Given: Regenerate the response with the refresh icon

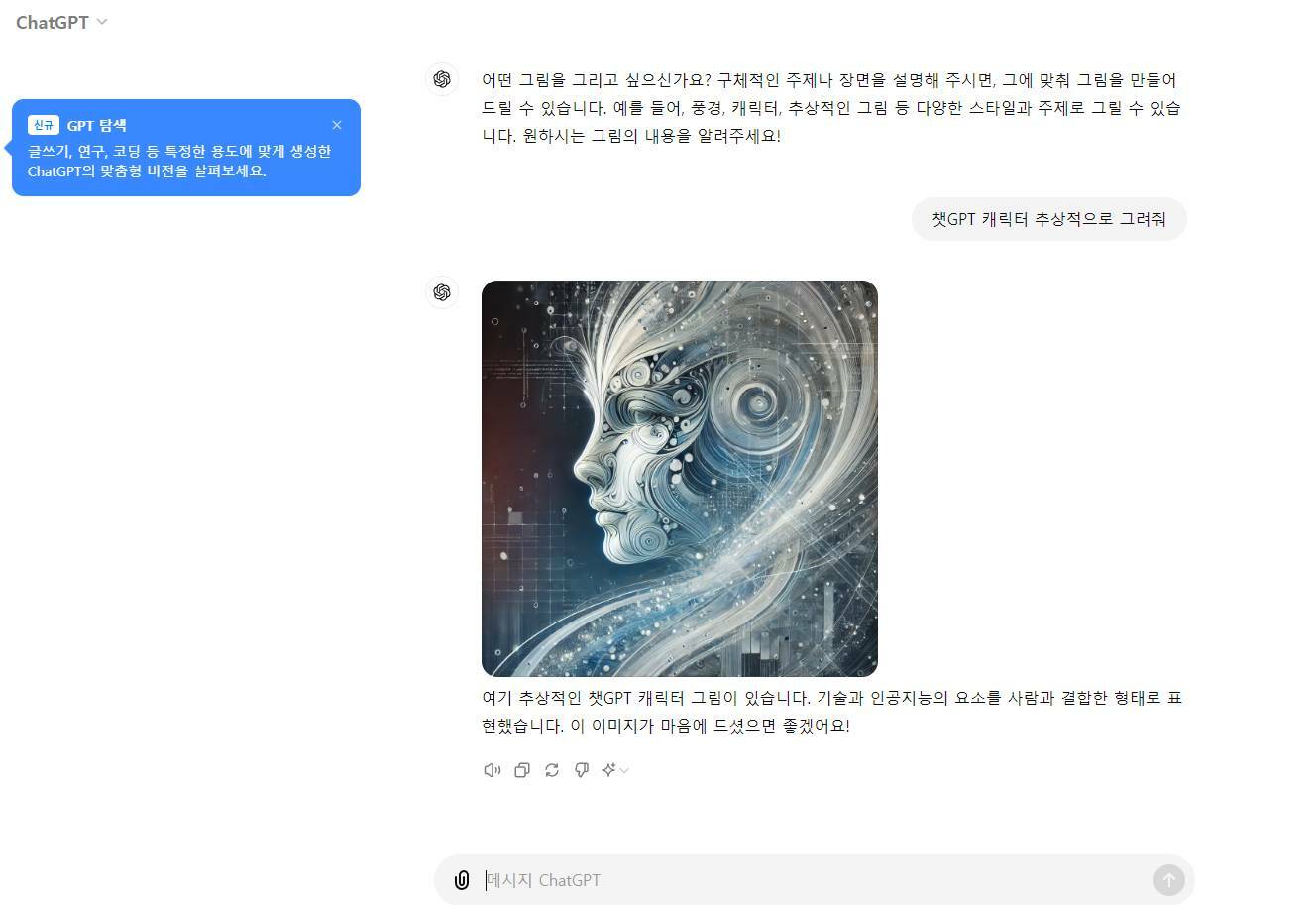Looking at the screenshot, I should pyautogui.click(x=552, y=770).
